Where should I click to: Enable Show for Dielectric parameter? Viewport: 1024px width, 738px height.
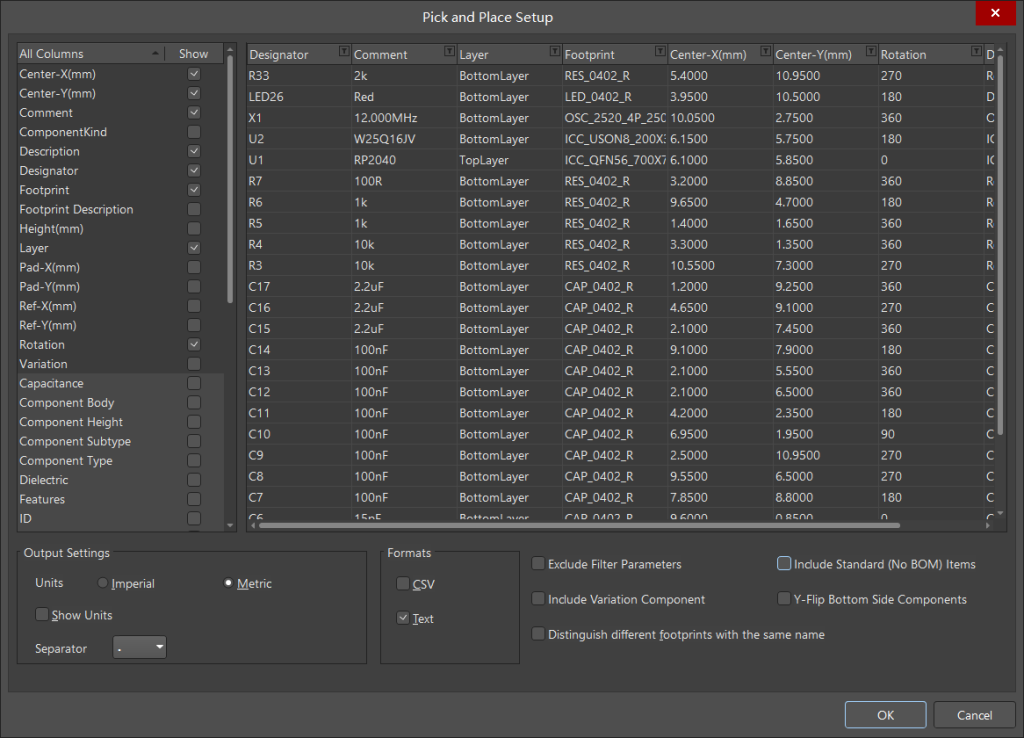pos(194,480)
